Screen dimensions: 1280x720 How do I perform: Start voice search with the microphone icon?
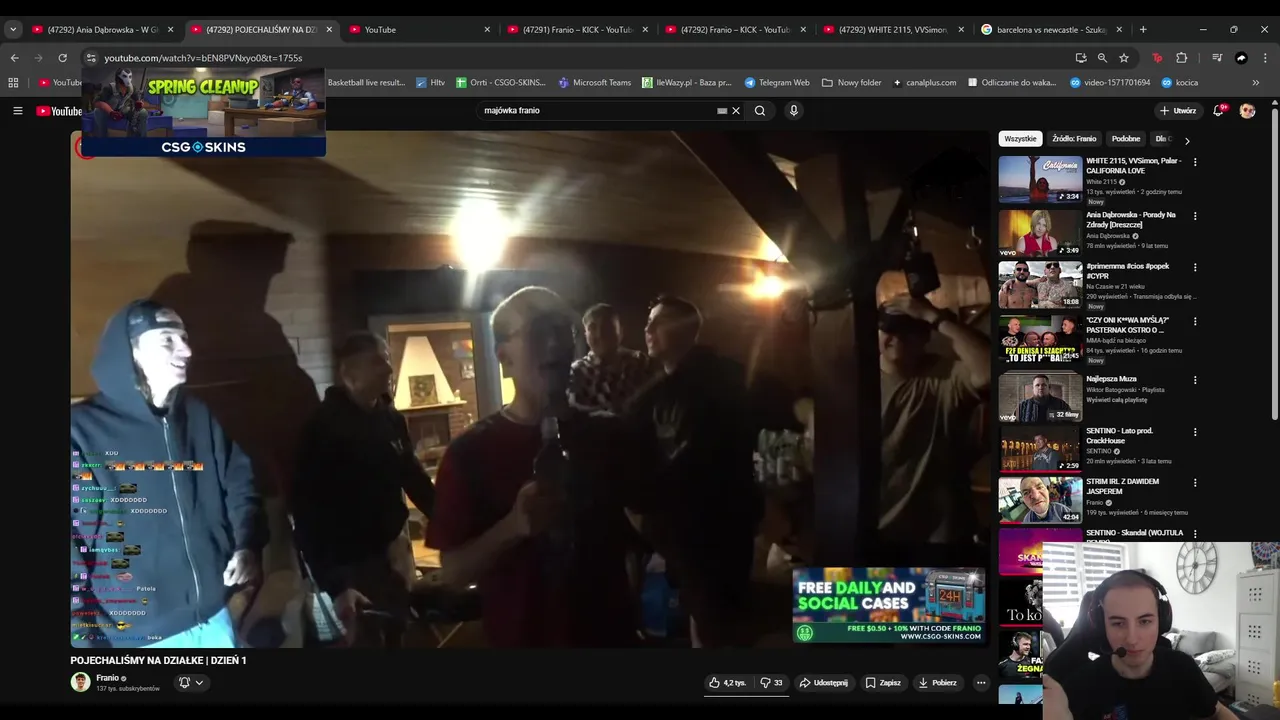tap(794, 111)
